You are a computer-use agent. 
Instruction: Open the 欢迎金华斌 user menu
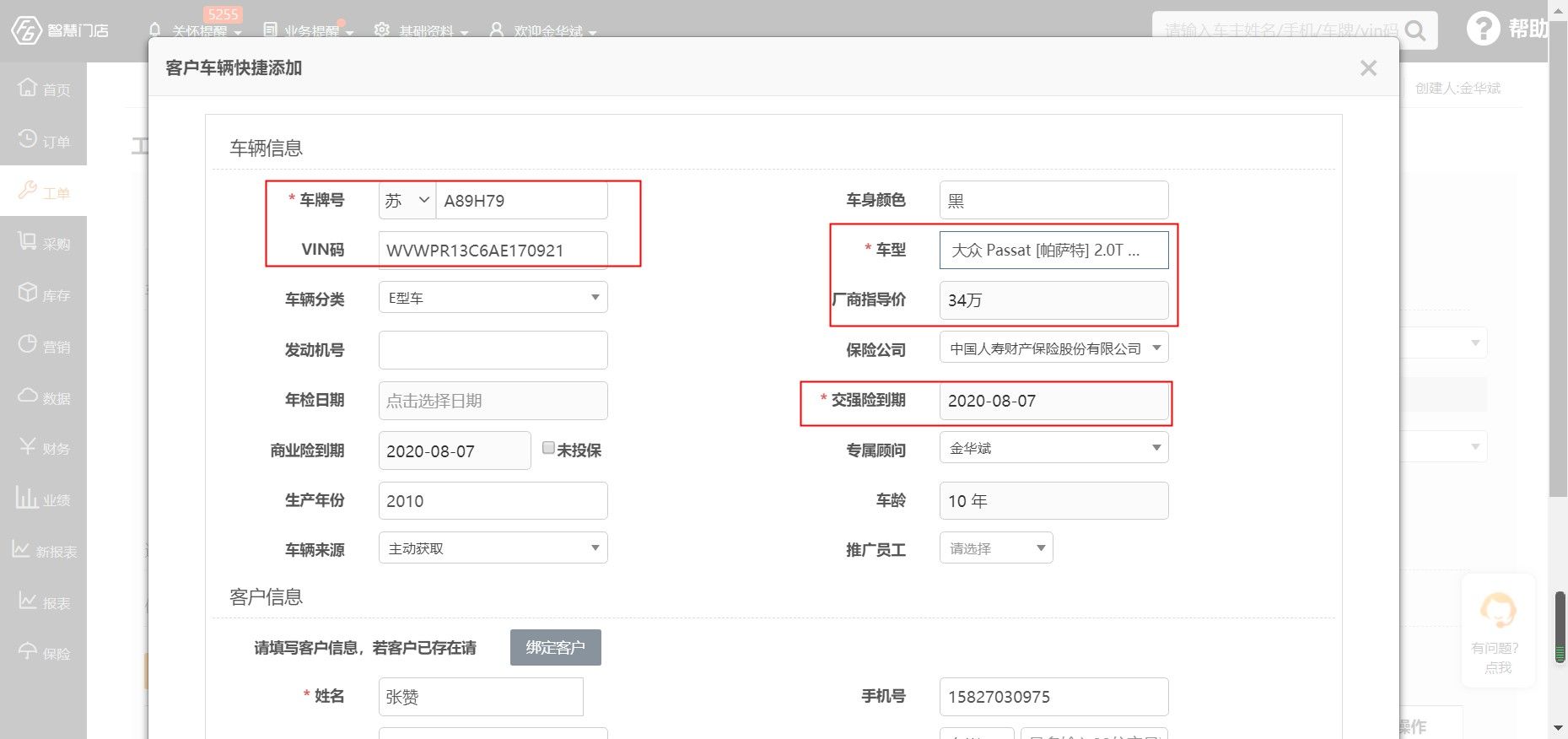coord(543,31)
